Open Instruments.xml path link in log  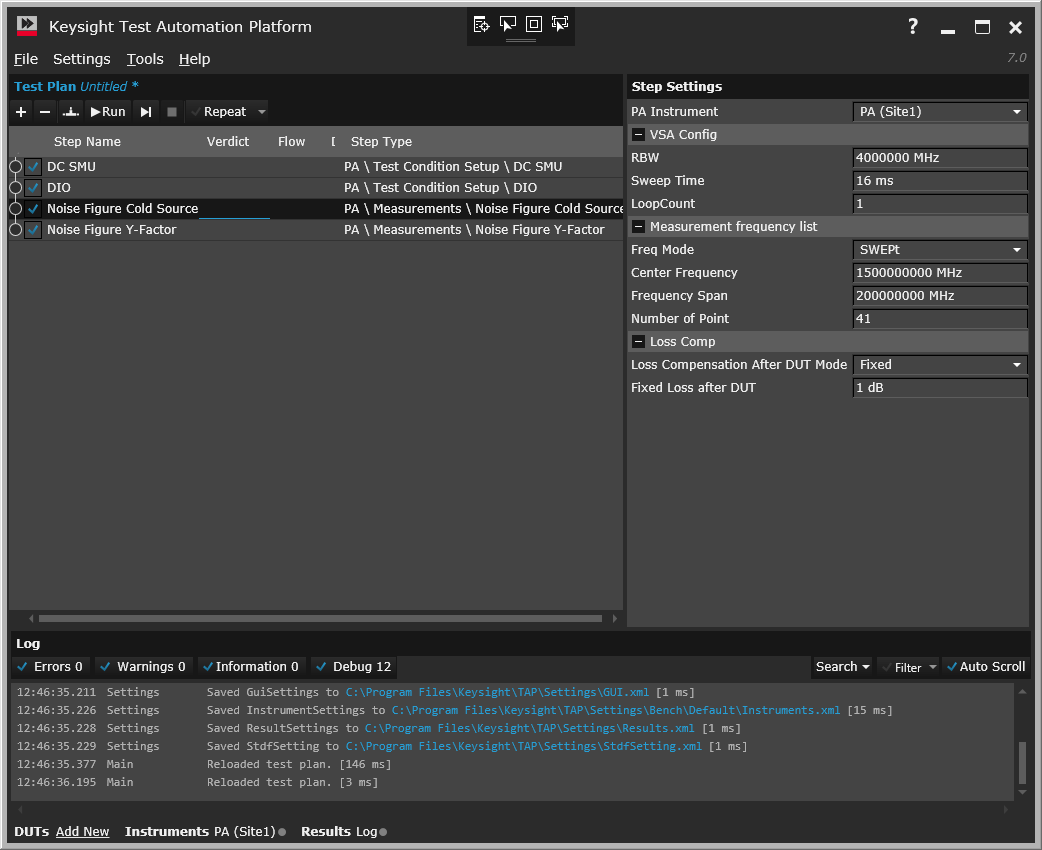(x=616, y=710)
